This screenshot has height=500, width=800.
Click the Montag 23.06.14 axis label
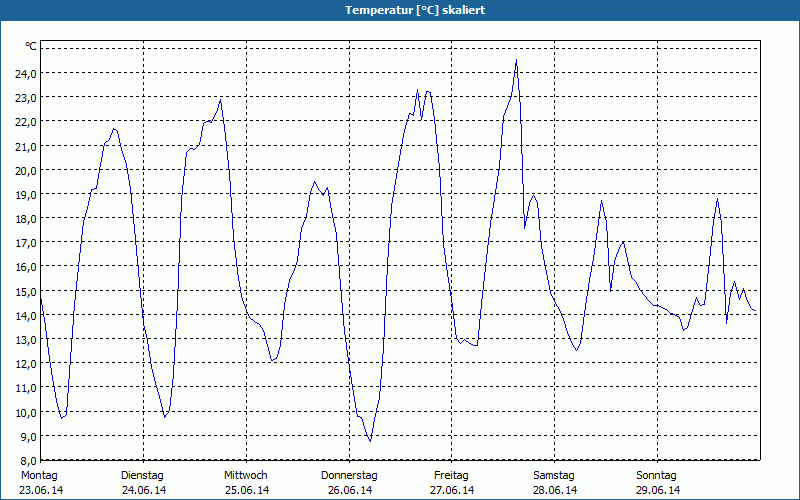pos(41,483)
